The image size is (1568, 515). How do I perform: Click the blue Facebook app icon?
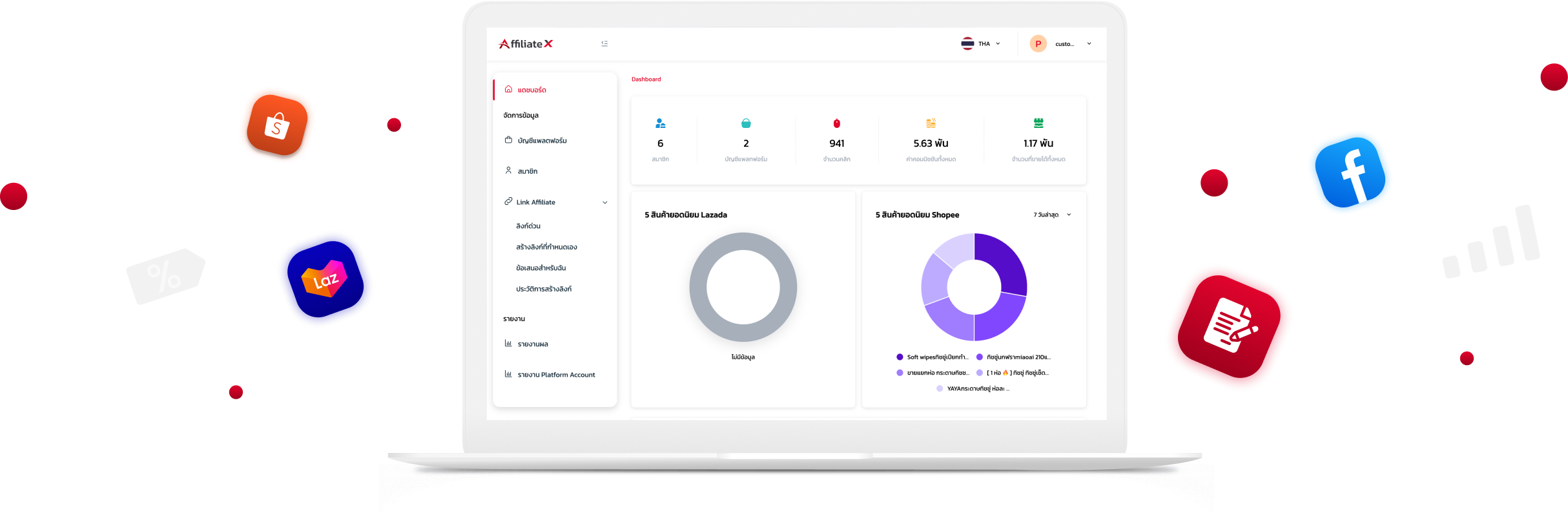(1350, 173)
